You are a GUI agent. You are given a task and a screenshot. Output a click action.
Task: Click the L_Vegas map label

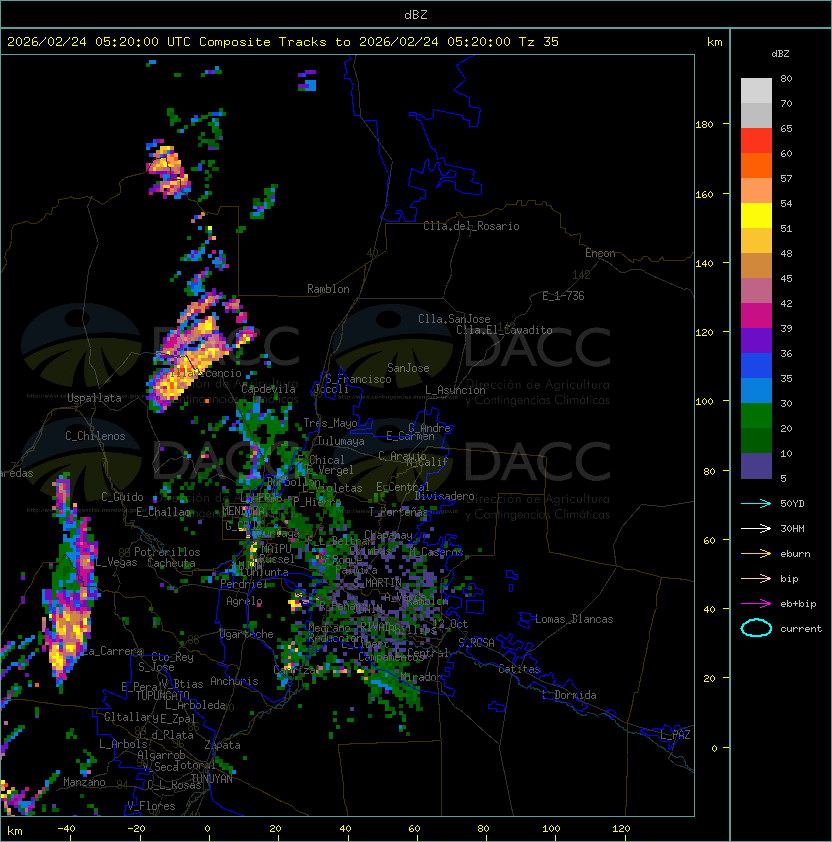(117, 562)
